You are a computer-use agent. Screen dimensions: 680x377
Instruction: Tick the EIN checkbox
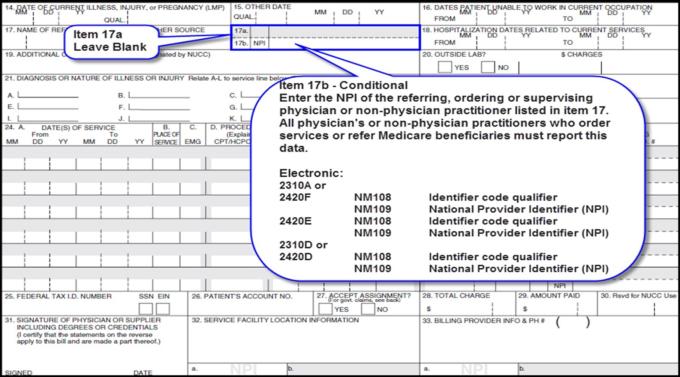[163, 309]
